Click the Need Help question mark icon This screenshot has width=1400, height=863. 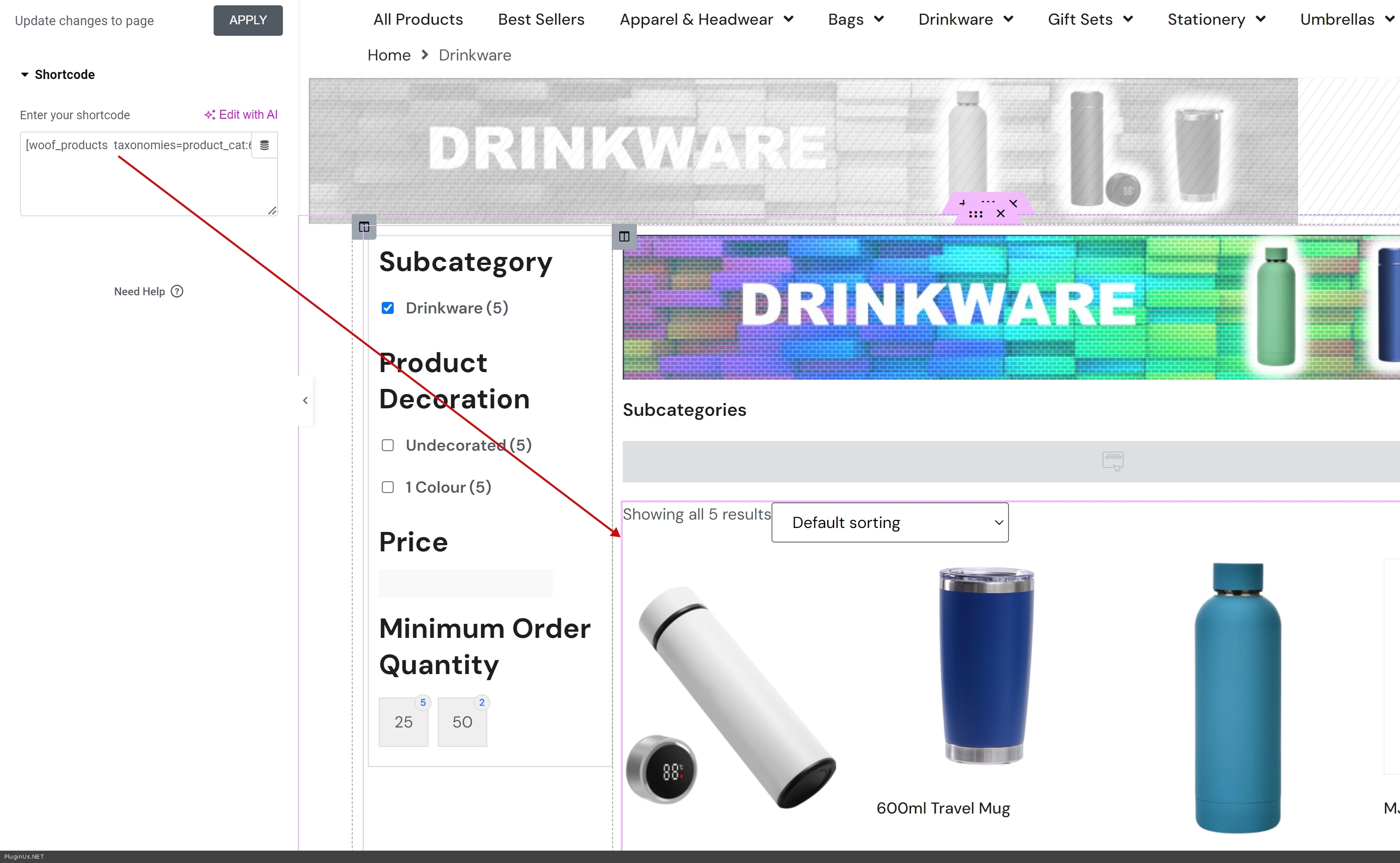tap(177, 292)
